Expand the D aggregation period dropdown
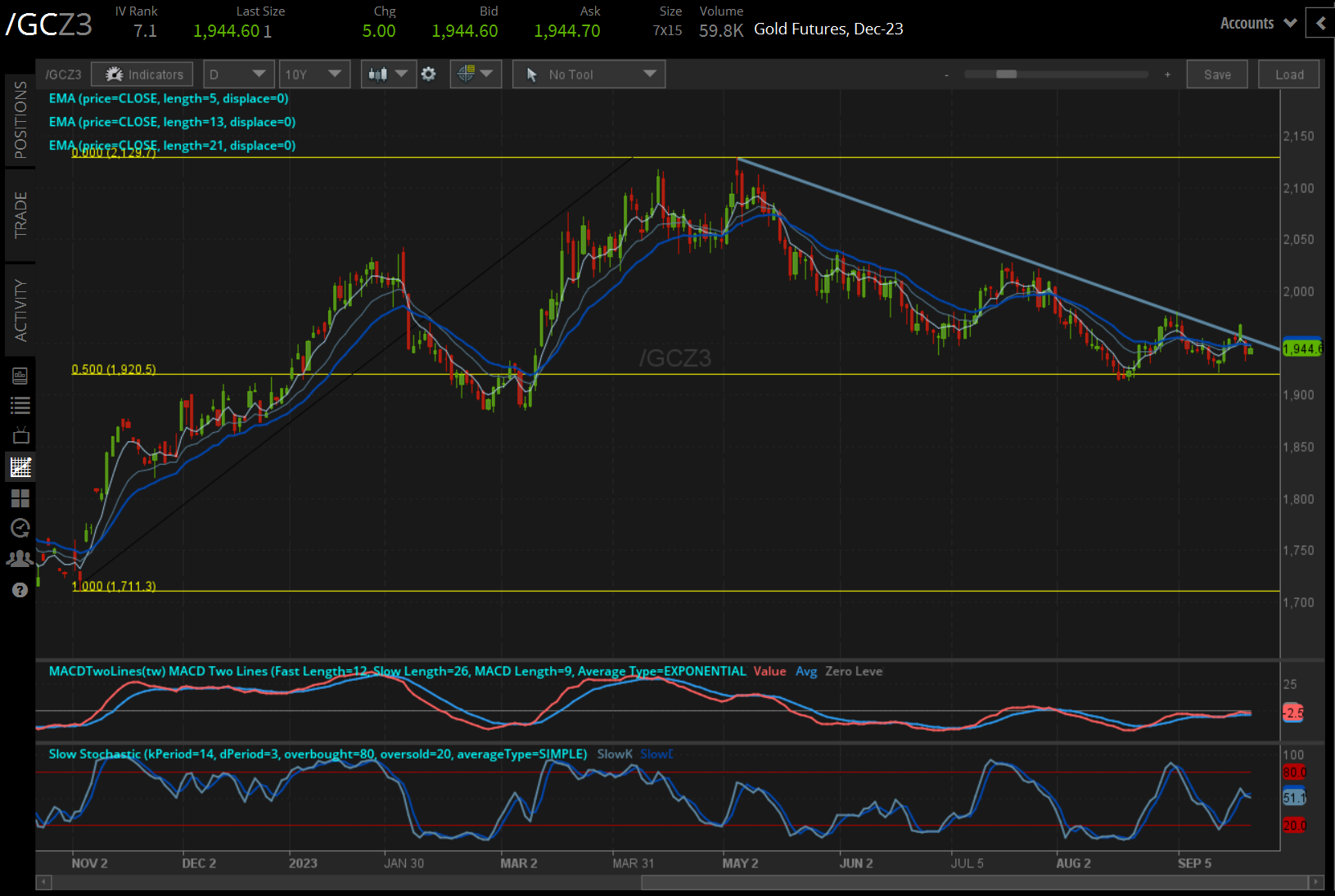Screen dimensions: 1335x896 [237, 74]
